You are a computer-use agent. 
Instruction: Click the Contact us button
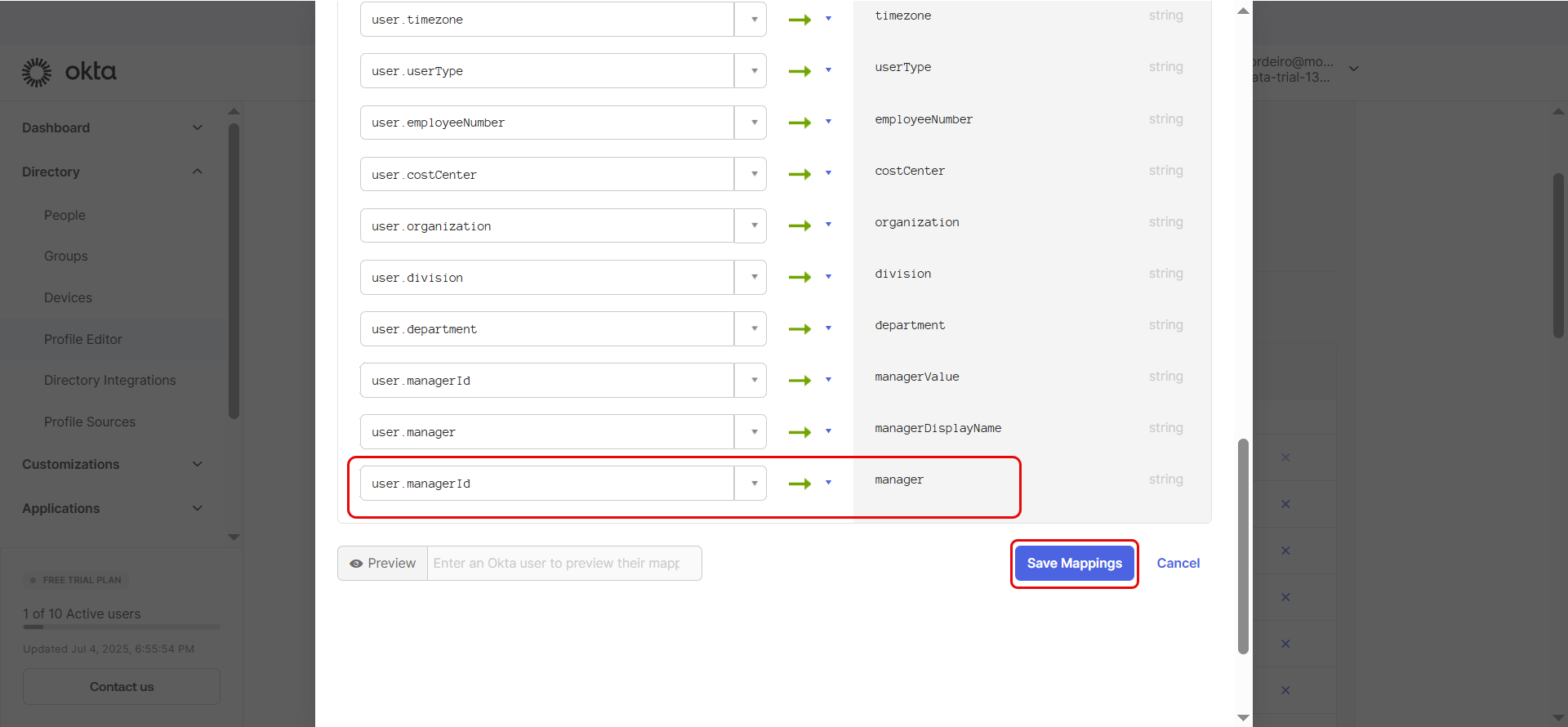click(x=122, y=687)
